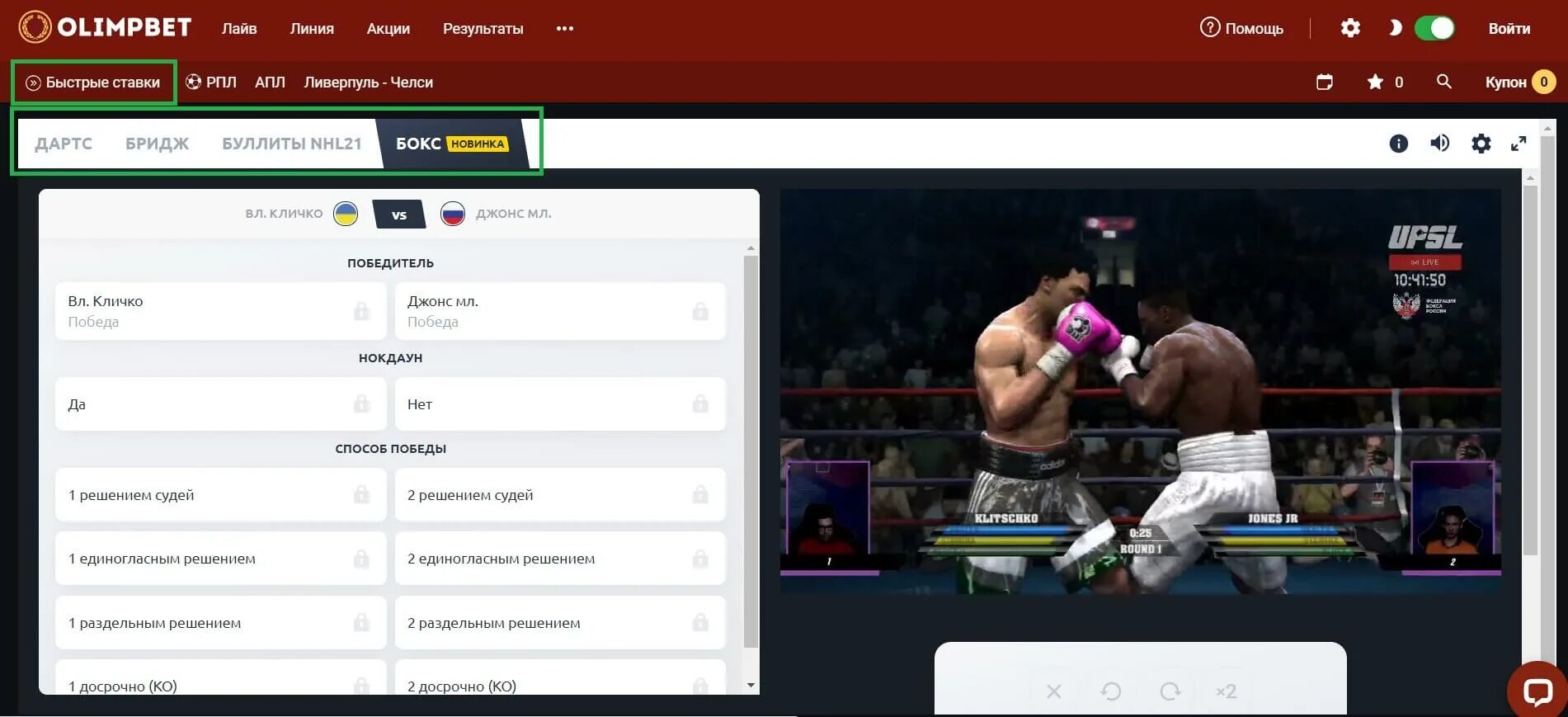Click the game panel scrollbar
The width and height of the screenshot is (1568, 717).
coord(1530,370)
